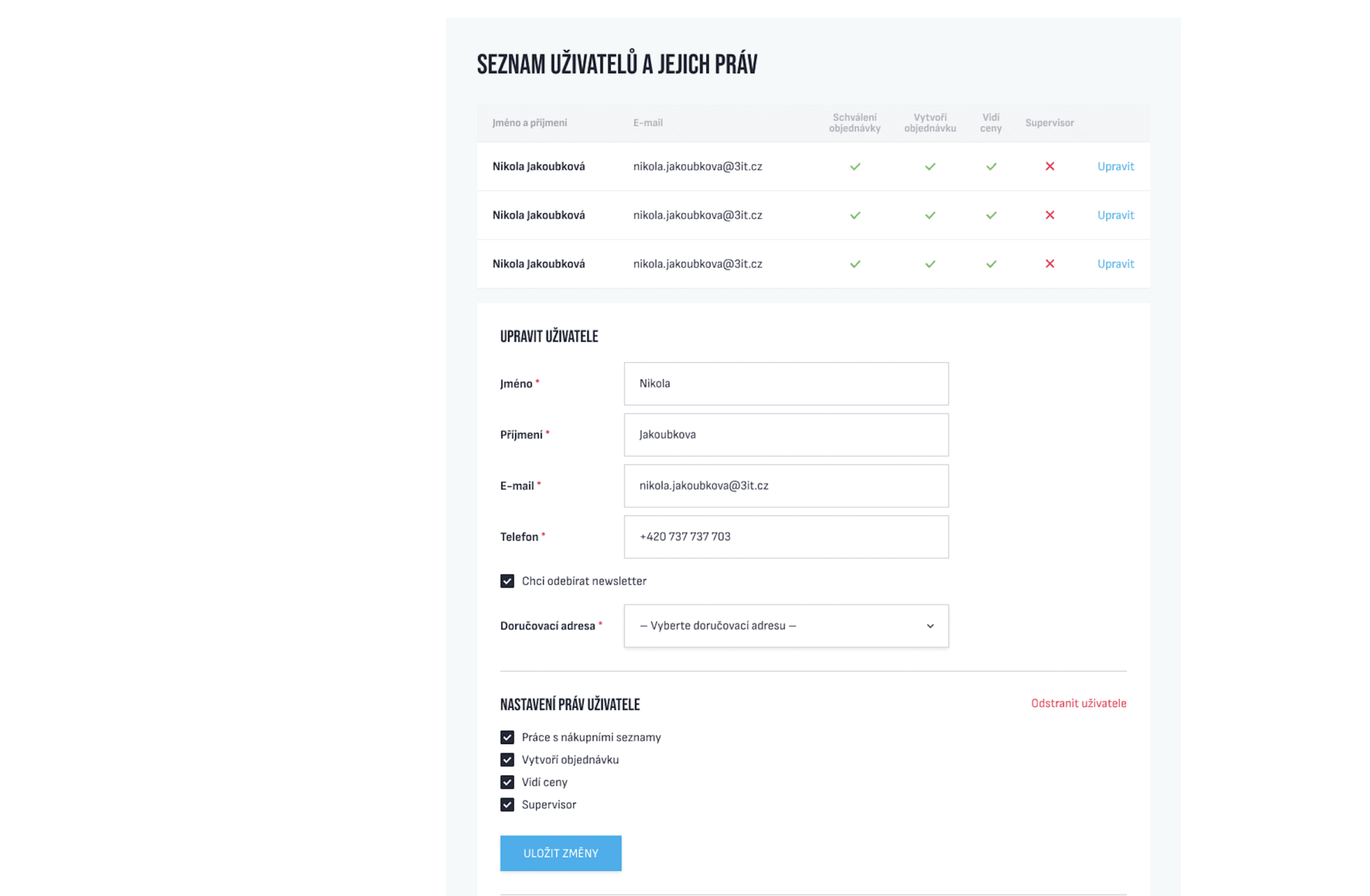This screenshot has height=896, width=1370.
Task: Click the red Supervisor cross in the second user row
Action: point(1050,215)
